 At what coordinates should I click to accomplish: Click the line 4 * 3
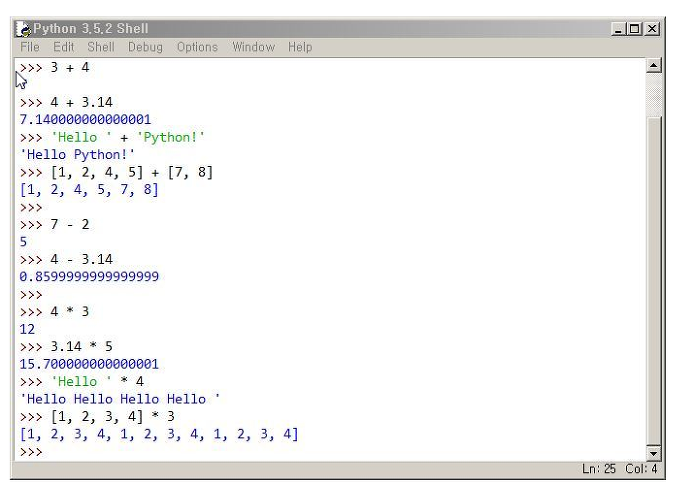click(54, 311)
